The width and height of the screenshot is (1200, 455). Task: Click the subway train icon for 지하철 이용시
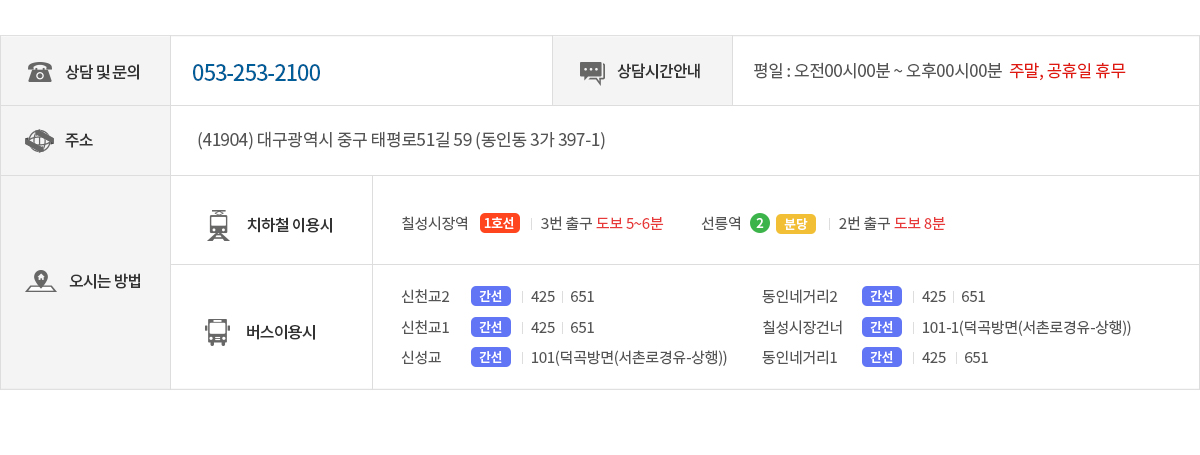click(x=218, y=225)
